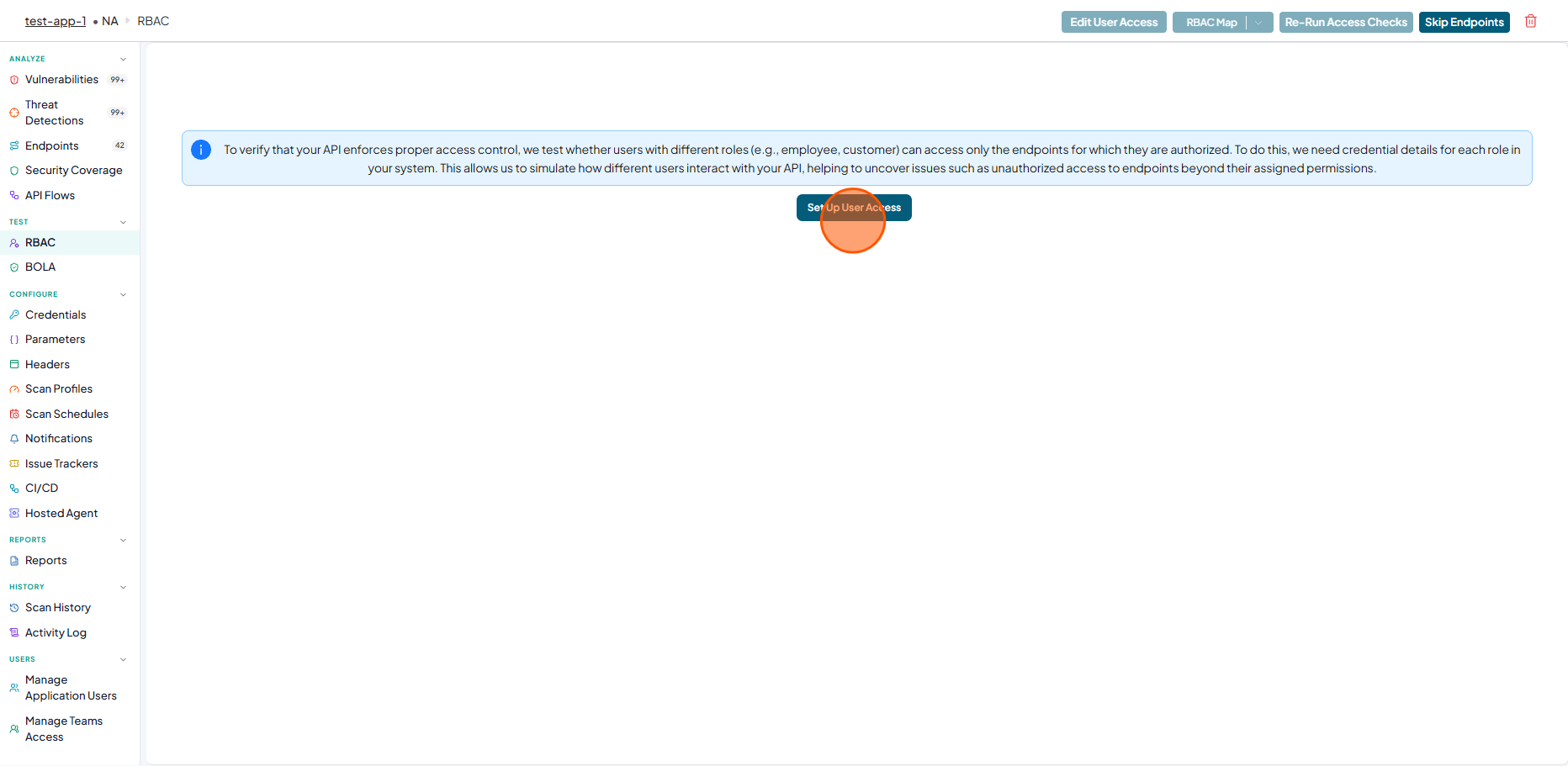Open Activity Log page
Viewport: 1568px width, 766px height.
click(x=56, y=633)
